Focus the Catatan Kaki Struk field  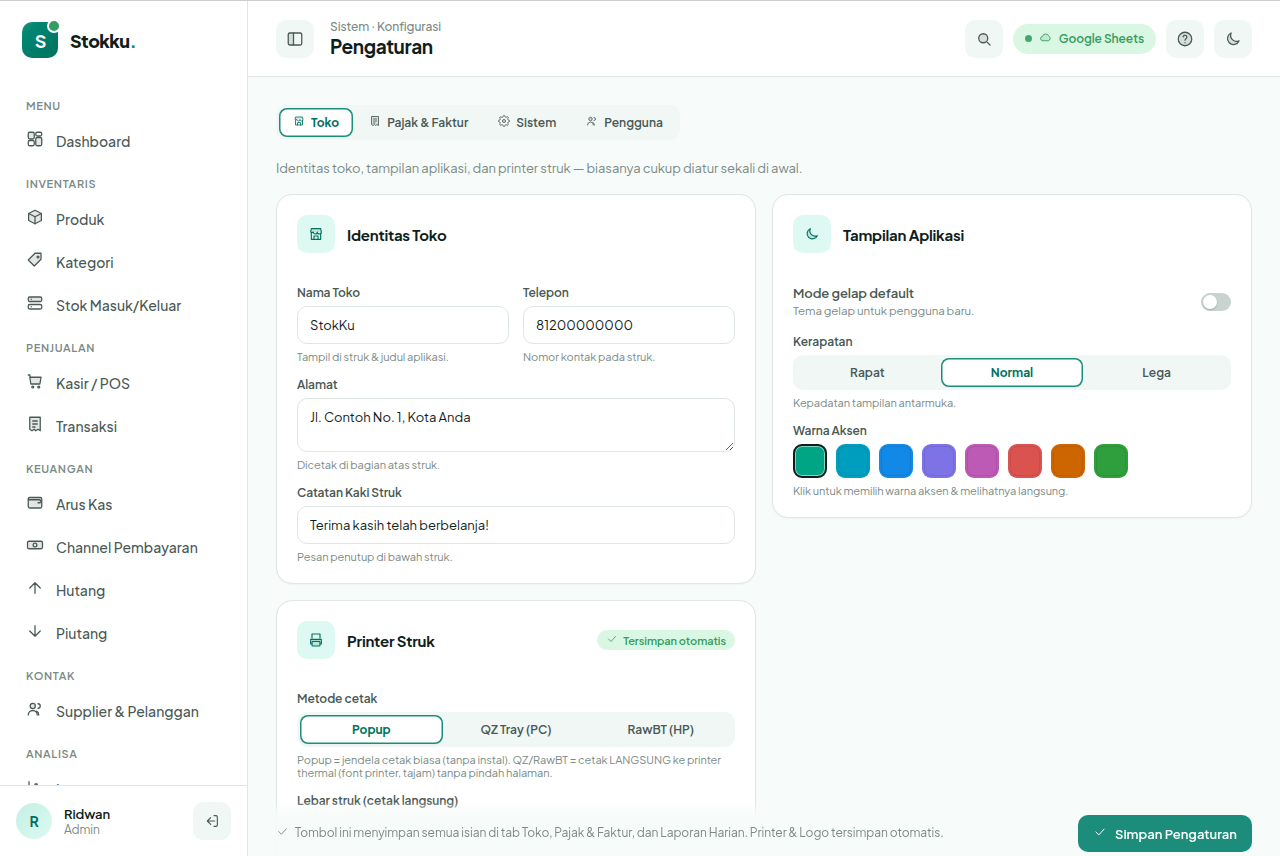coord(516,525)
